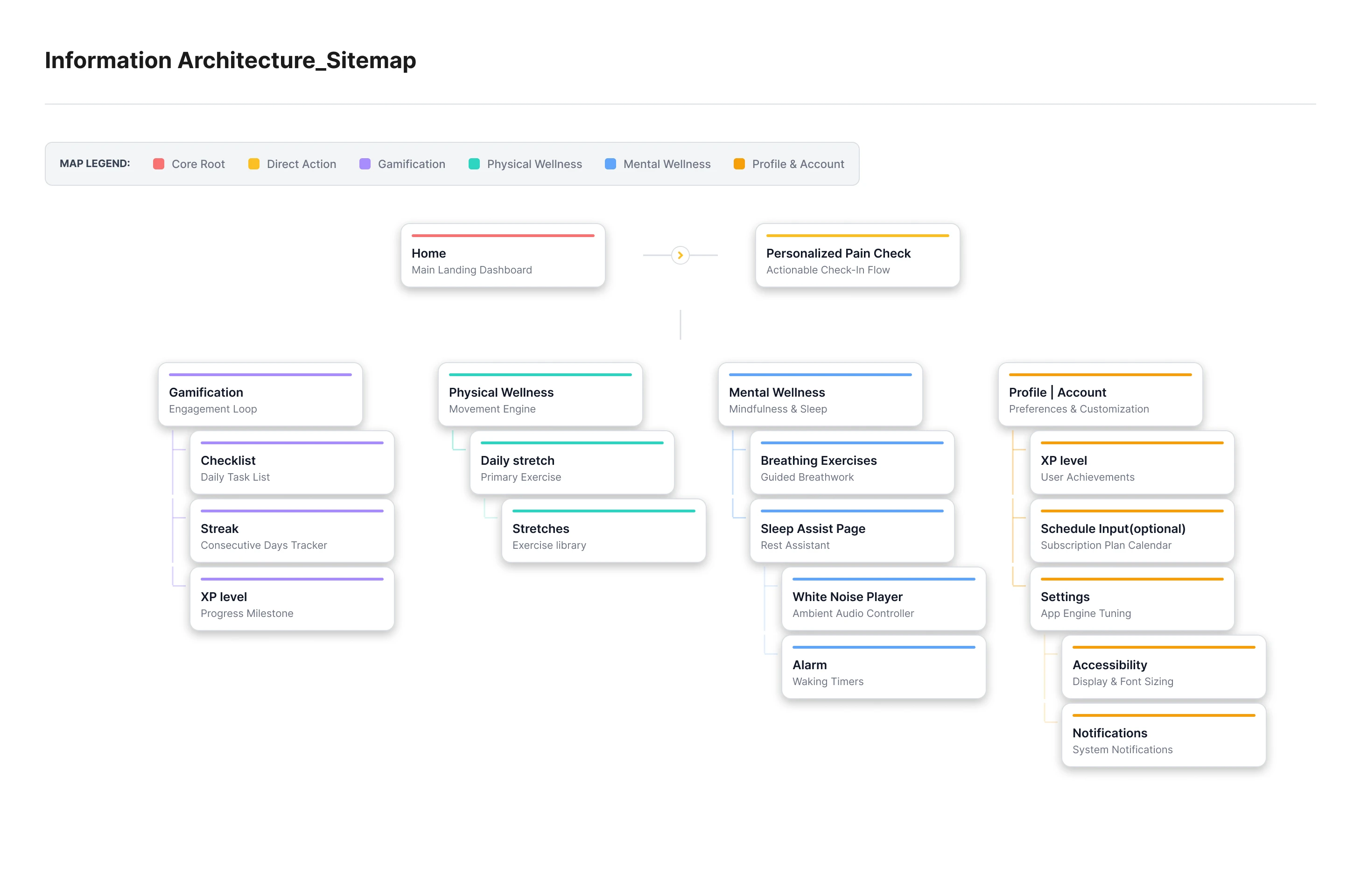Click the MAP LEGEND: label
1361x896 pixels.
tap(95, 163)
